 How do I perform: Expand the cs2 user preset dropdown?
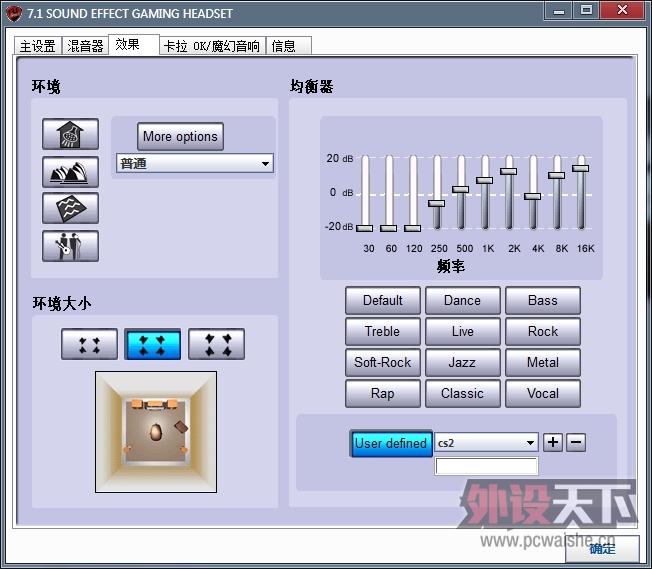tap(487, 442)
